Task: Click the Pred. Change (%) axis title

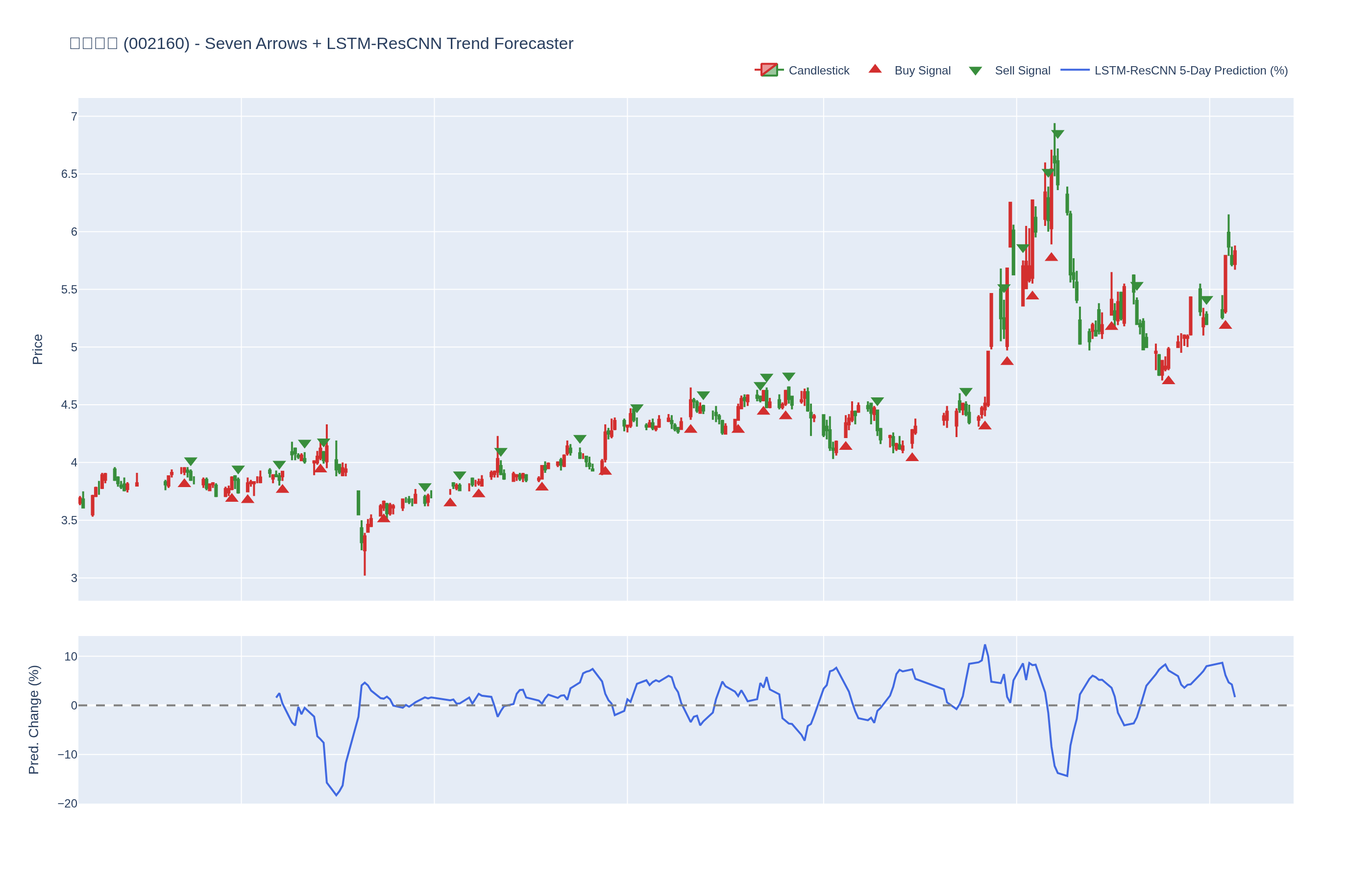Action: click(34, 719)
